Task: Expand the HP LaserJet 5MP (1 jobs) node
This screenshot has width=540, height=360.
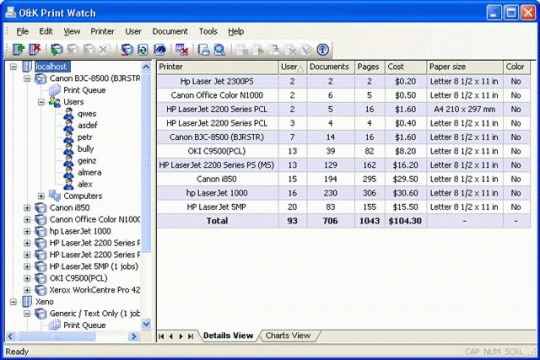Action: click(x=27, y=267)
